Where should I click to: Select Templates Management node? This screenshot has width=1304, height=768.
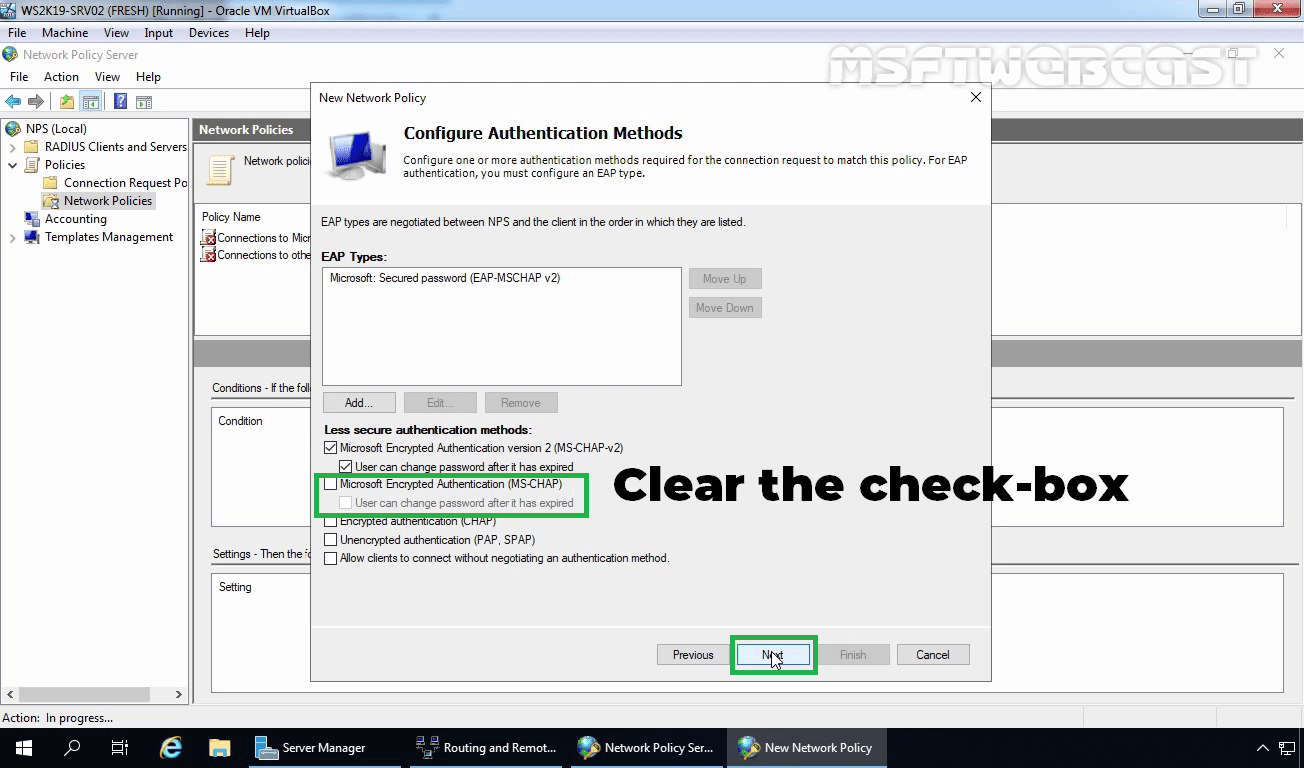[109, 237]
